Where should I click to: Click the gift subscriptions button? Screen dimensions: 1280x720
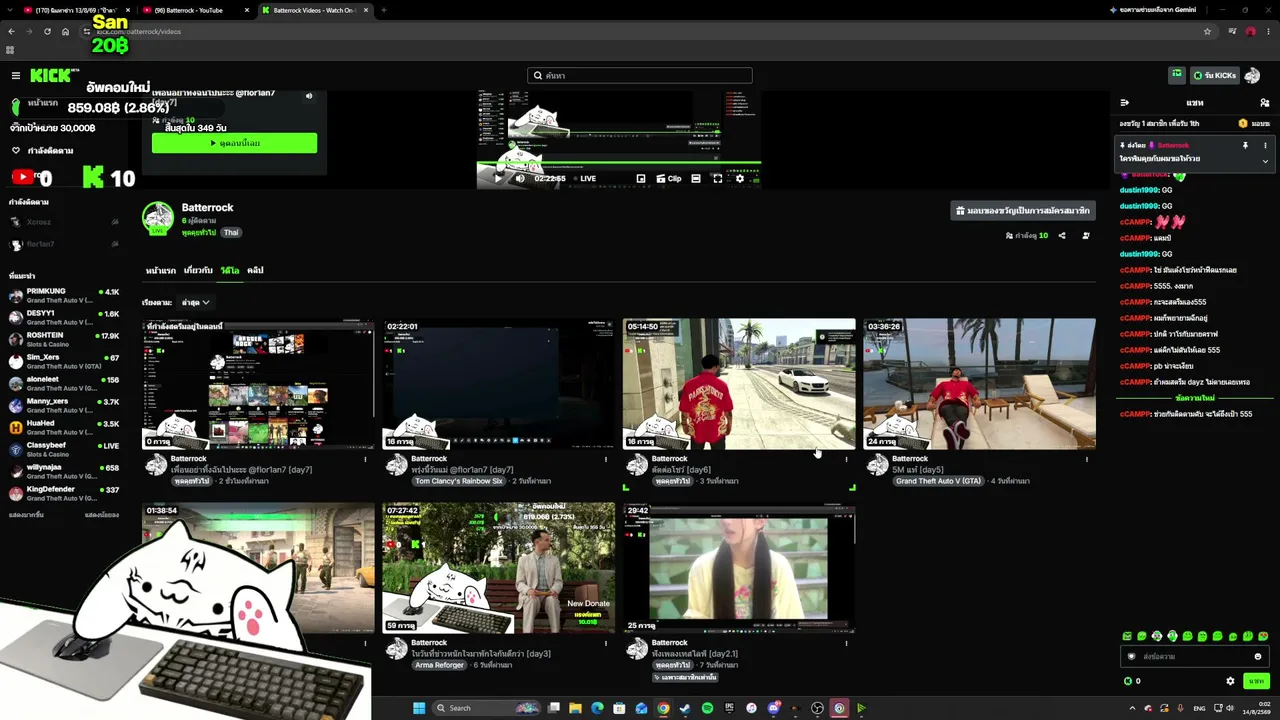coord(1023,211)
